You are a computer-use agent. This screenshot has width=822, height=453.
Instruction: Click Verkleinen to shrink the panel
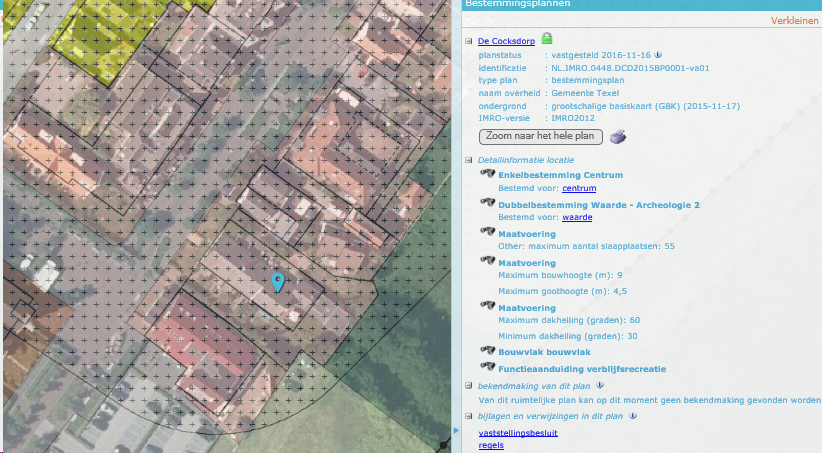click(x=795, y=20)
